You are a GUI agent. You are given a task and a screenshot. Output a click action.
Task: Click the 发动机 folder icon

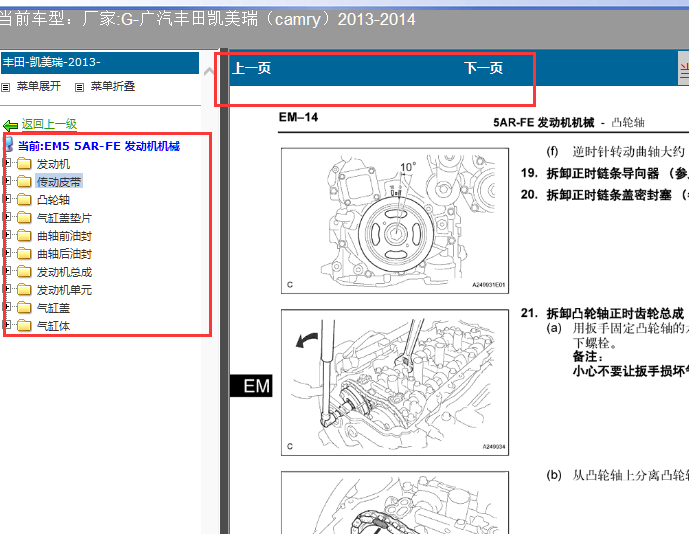coord(24,164)
